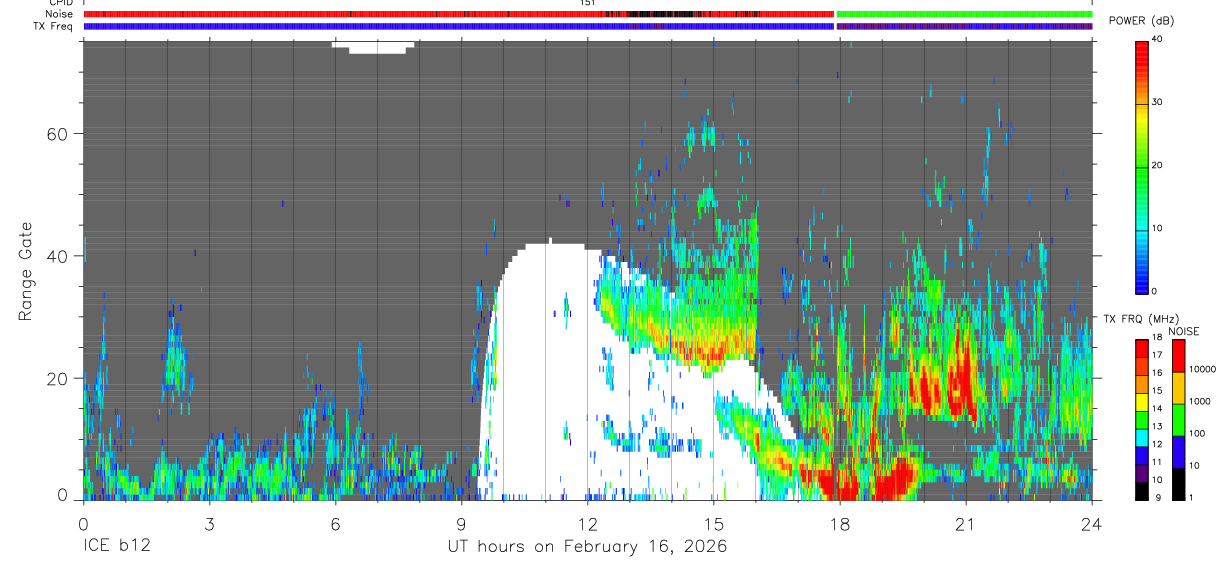Click the 24 tick on UT hours axis
The width and height of the screenshot is (1228, 567).
point(1091,524)
